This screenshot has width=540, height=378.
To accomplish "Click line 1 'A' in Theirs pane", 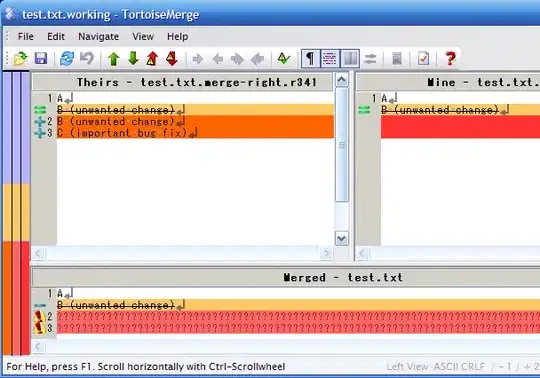I will click(x=195, y=98).
